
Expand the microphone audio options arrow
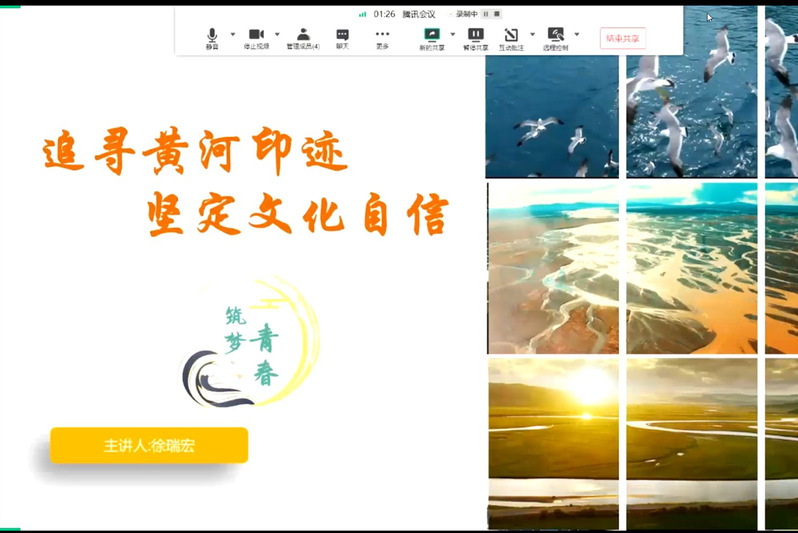click(233, 34)
